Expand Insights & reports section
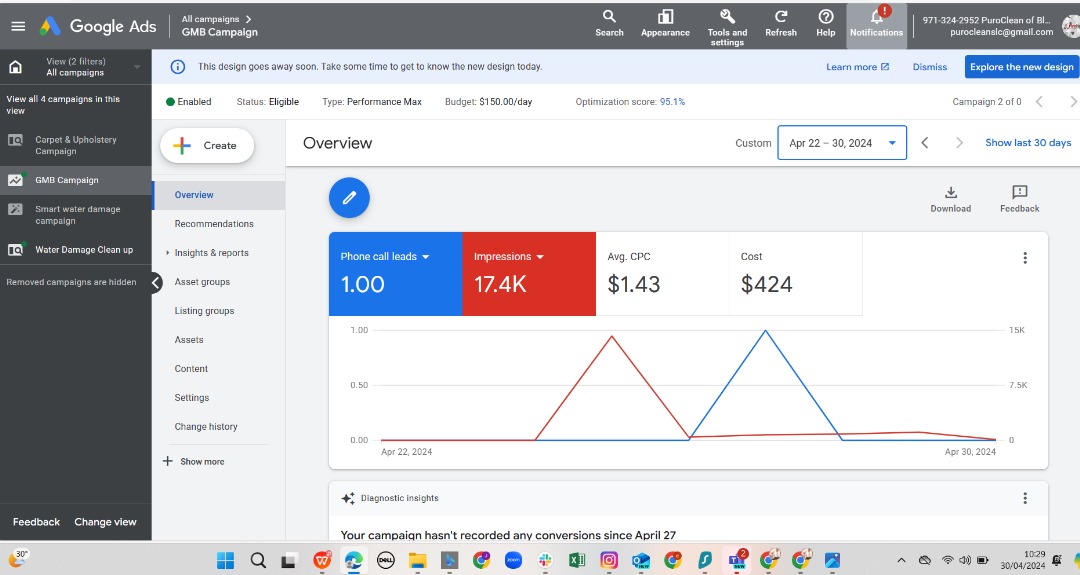 pyautogui.click(x=211, y=253)
